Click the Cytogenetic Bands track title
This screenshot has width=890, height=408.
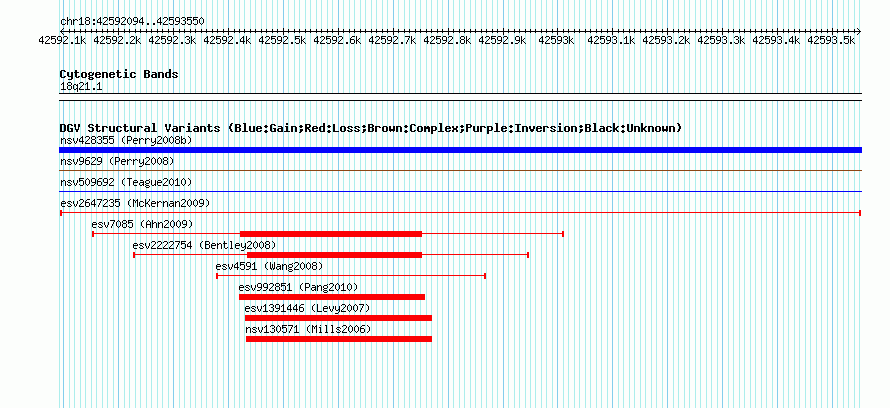click(x=119, y=74)
